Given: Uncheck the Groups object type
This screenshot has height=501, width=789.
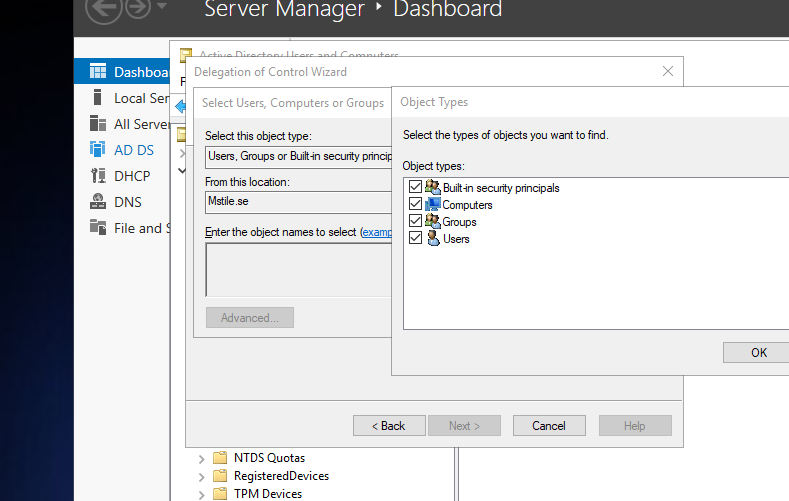Looking at the screenshot, I should [x=415, y=221].
